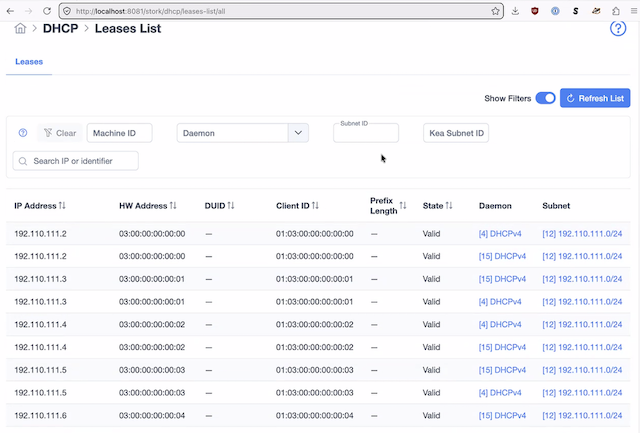Focus the Subnet ID input field
Screen dimensions: 640x433
pyautogui.click(x=366, y=133)
